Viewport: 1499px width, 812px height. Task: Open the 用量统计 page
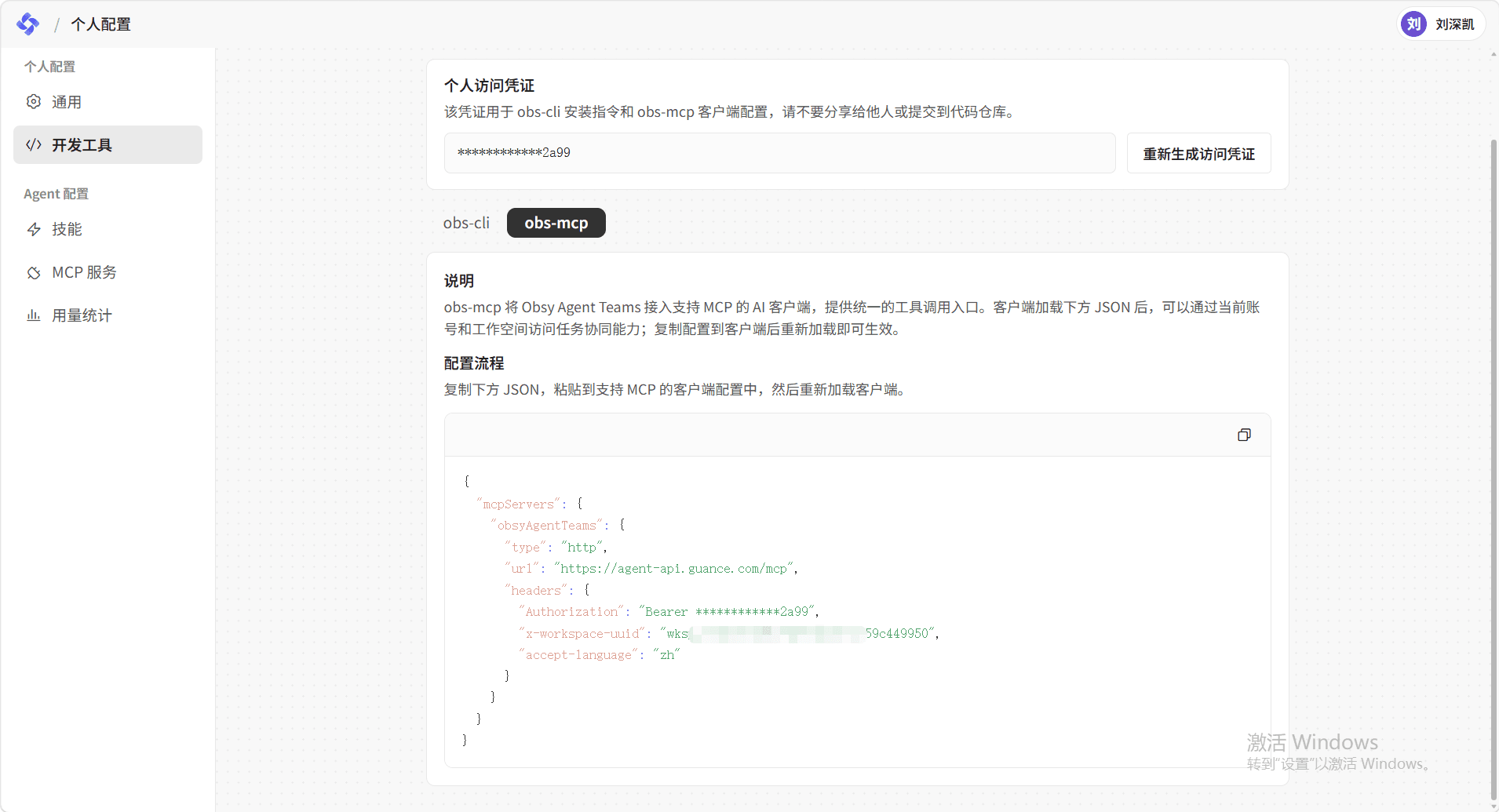[108, 315]
